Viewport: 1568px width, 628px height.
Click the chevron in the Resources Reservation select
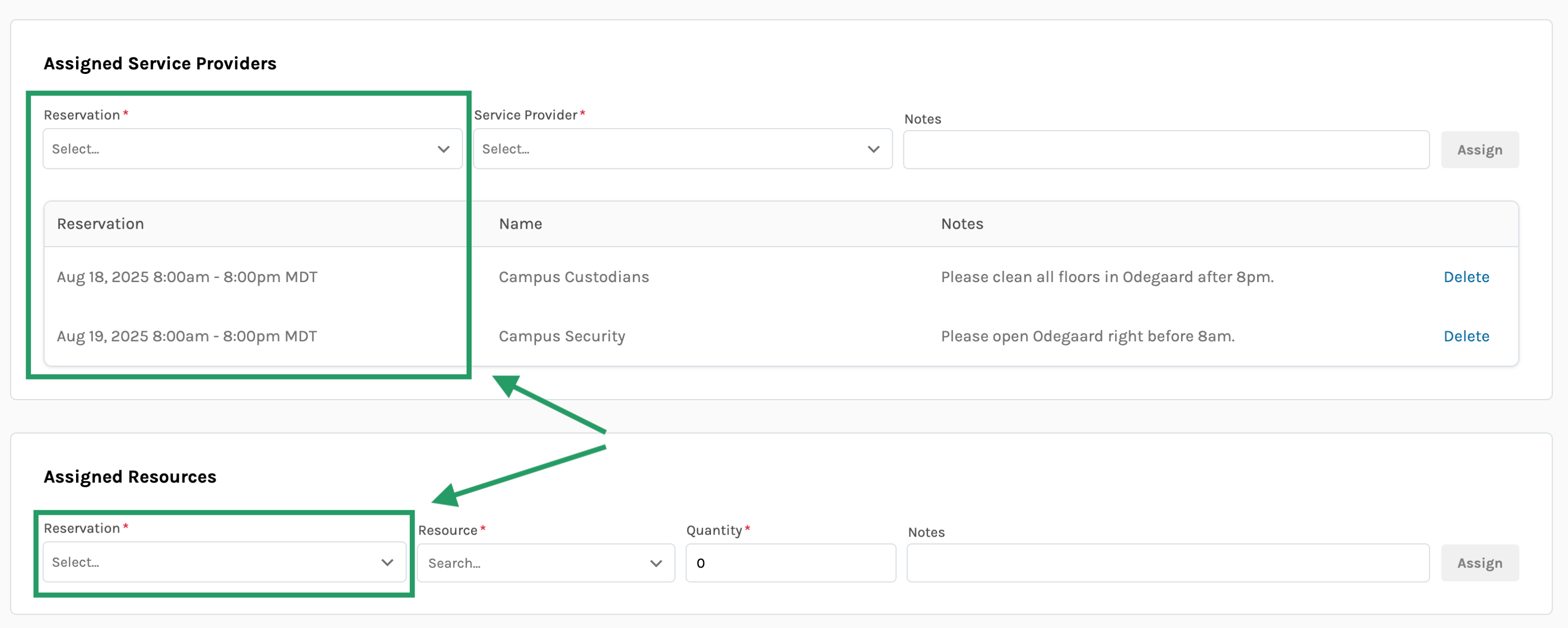(387, 562)
